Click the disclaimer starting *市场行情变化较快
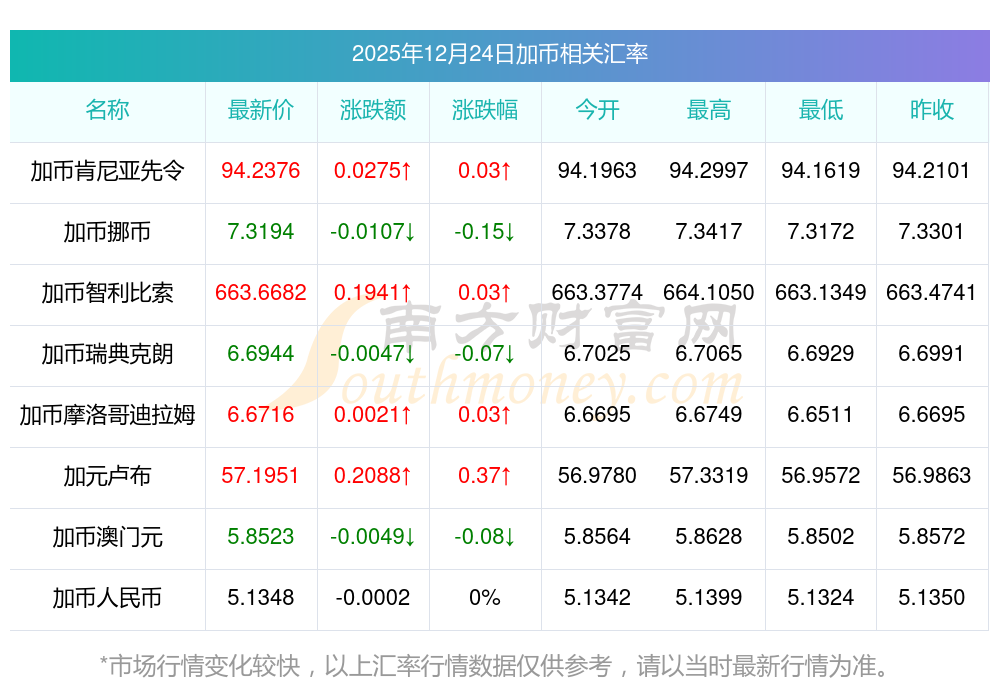1000x697 pixels. click(x=494, y=666)
